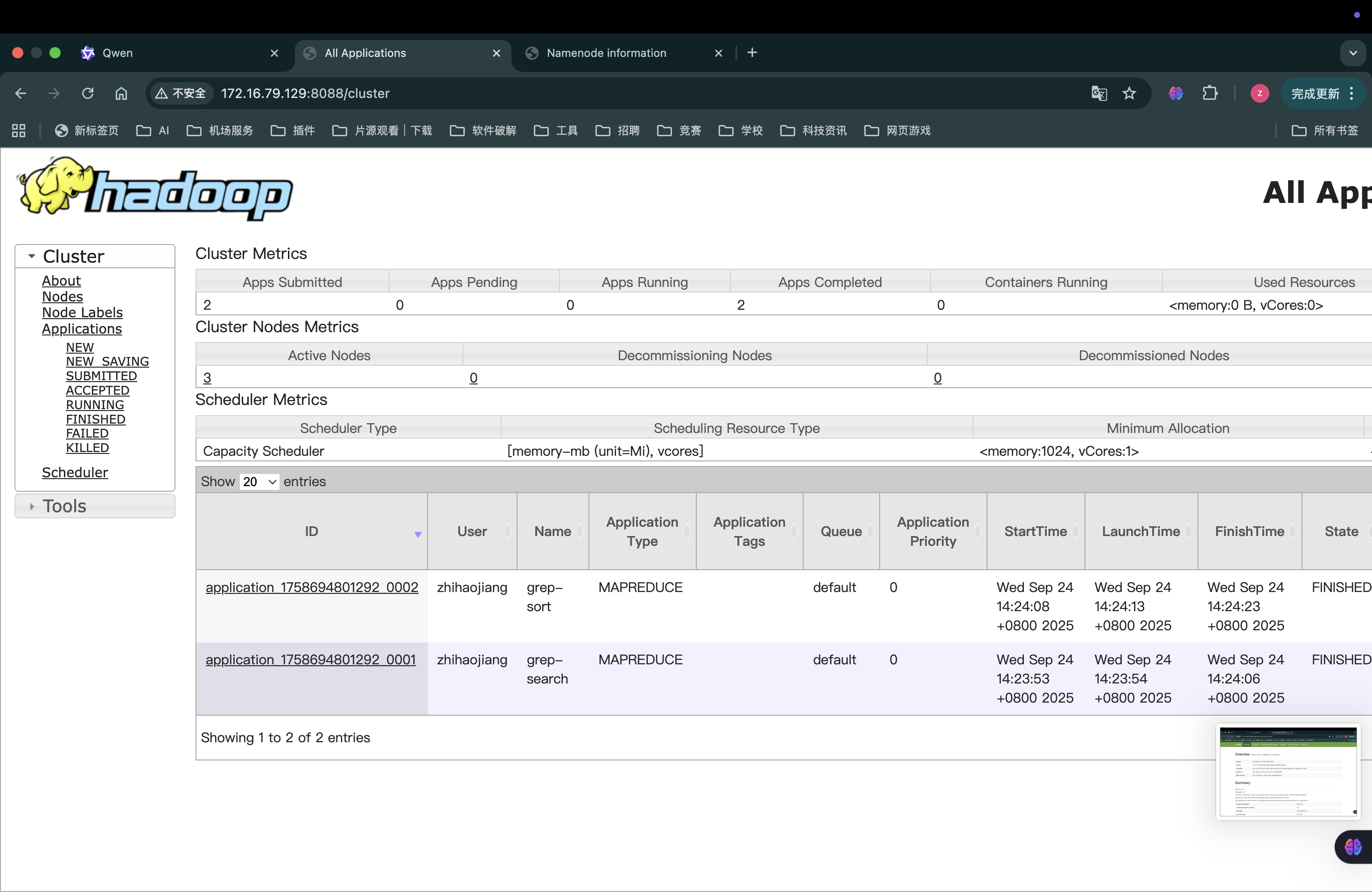Viewport: 1372px width, 892px height.
Task: Open the brain extension icon in toolbar
Action: 1176,93
